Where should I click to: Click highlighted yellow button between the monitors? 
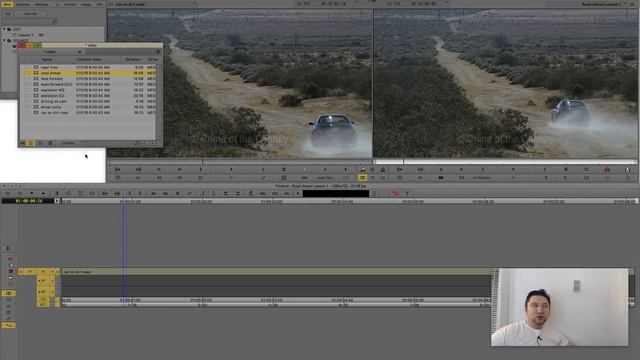point(362,178)
